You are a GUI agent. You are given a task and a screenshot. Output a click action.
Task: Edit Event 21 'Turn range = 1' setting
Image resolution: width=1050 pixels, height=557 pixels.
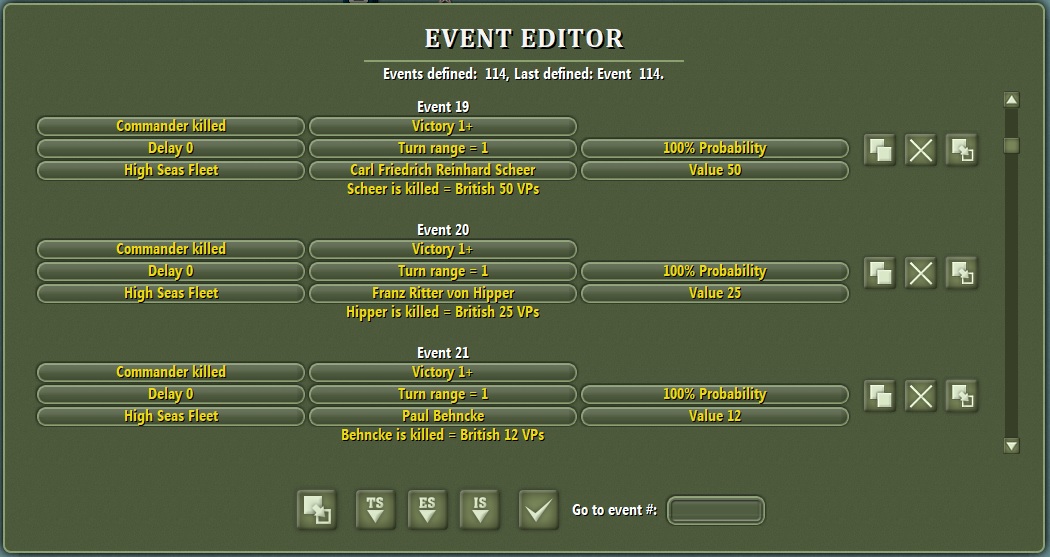click(x=443, y=395)
